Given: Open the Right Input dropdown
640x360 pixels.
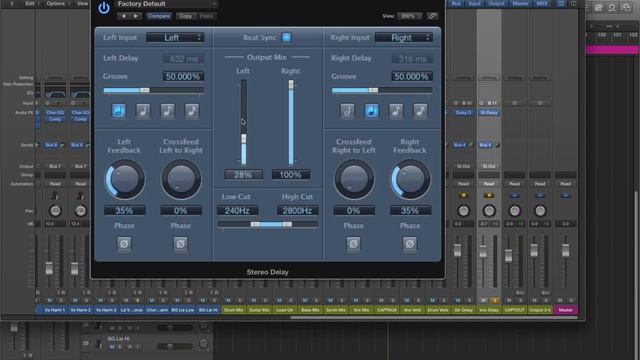Looking at the screenshot, I should pos(404,38).
